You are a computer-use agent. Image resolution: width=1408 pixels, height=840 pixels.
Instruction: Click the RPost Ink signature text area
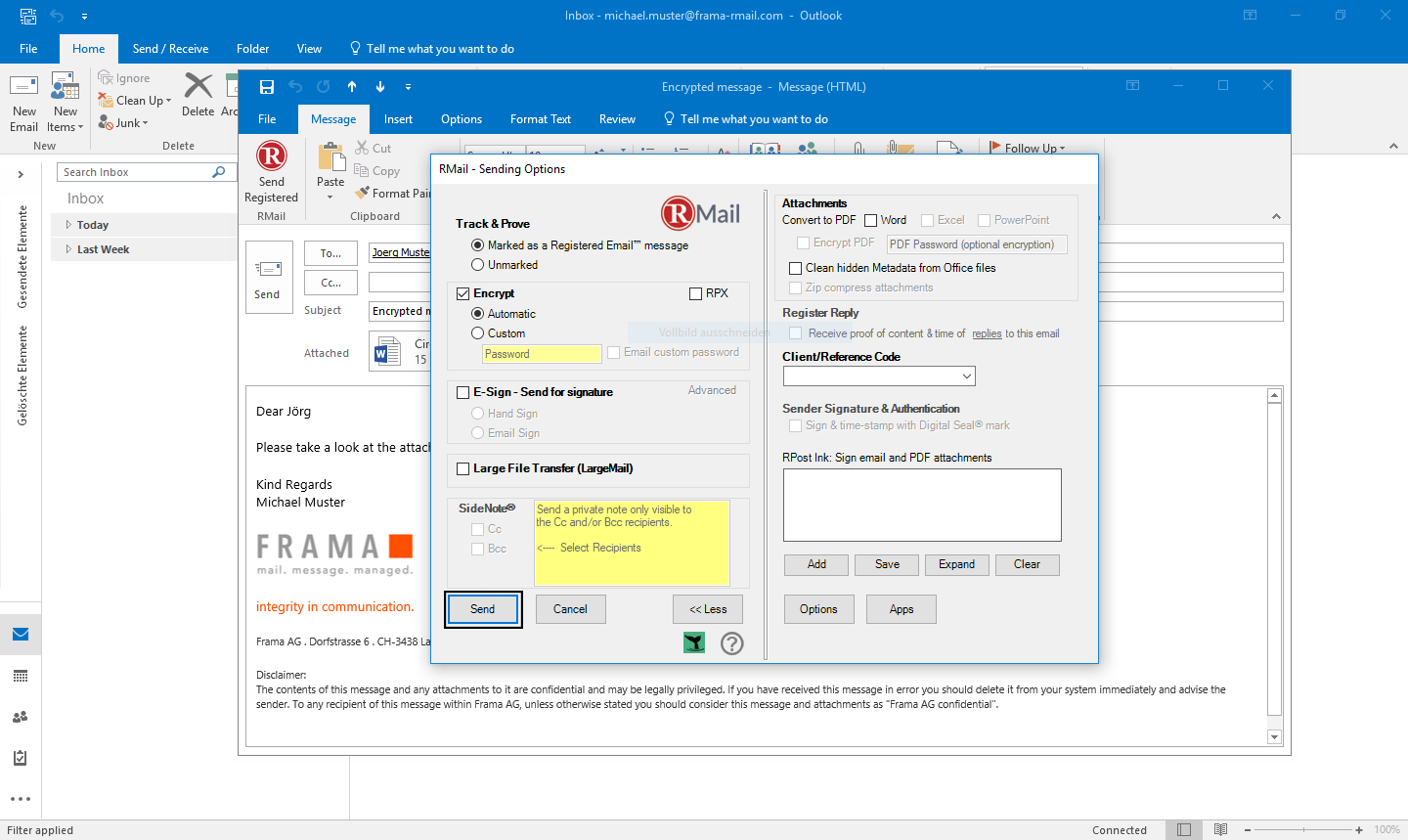tap(922, 505)
